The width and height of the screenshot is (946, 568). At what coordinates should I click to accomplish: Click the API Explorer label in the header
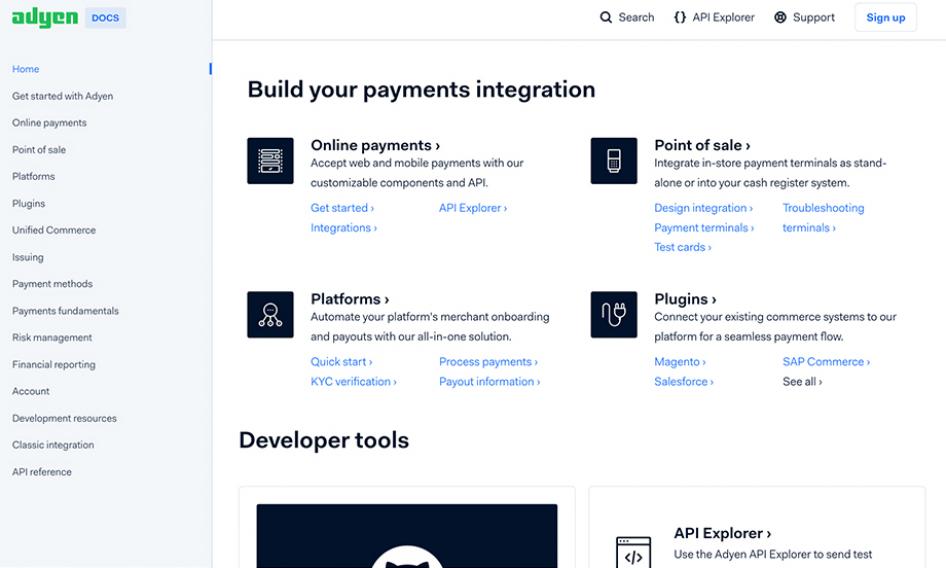(x=723, y=18)
